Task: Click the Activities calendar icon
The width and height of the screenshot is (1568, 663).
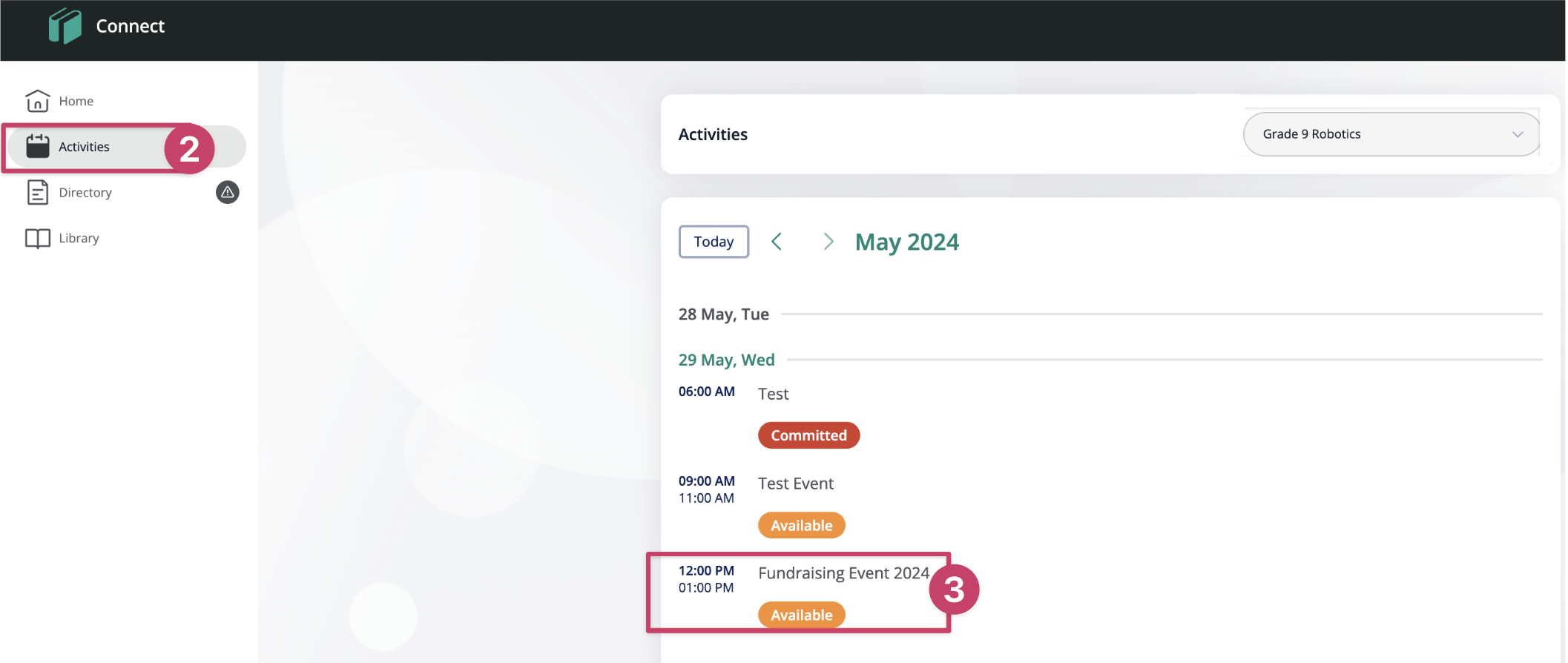Action: click(x=37, y=147)
